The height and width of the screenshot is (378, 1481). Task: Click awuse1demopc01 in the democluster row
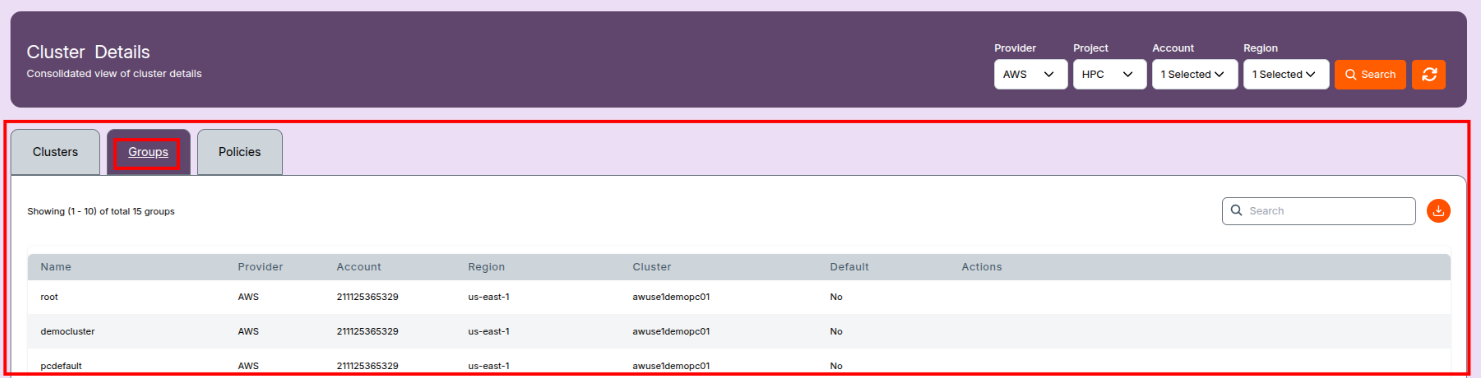671,331
